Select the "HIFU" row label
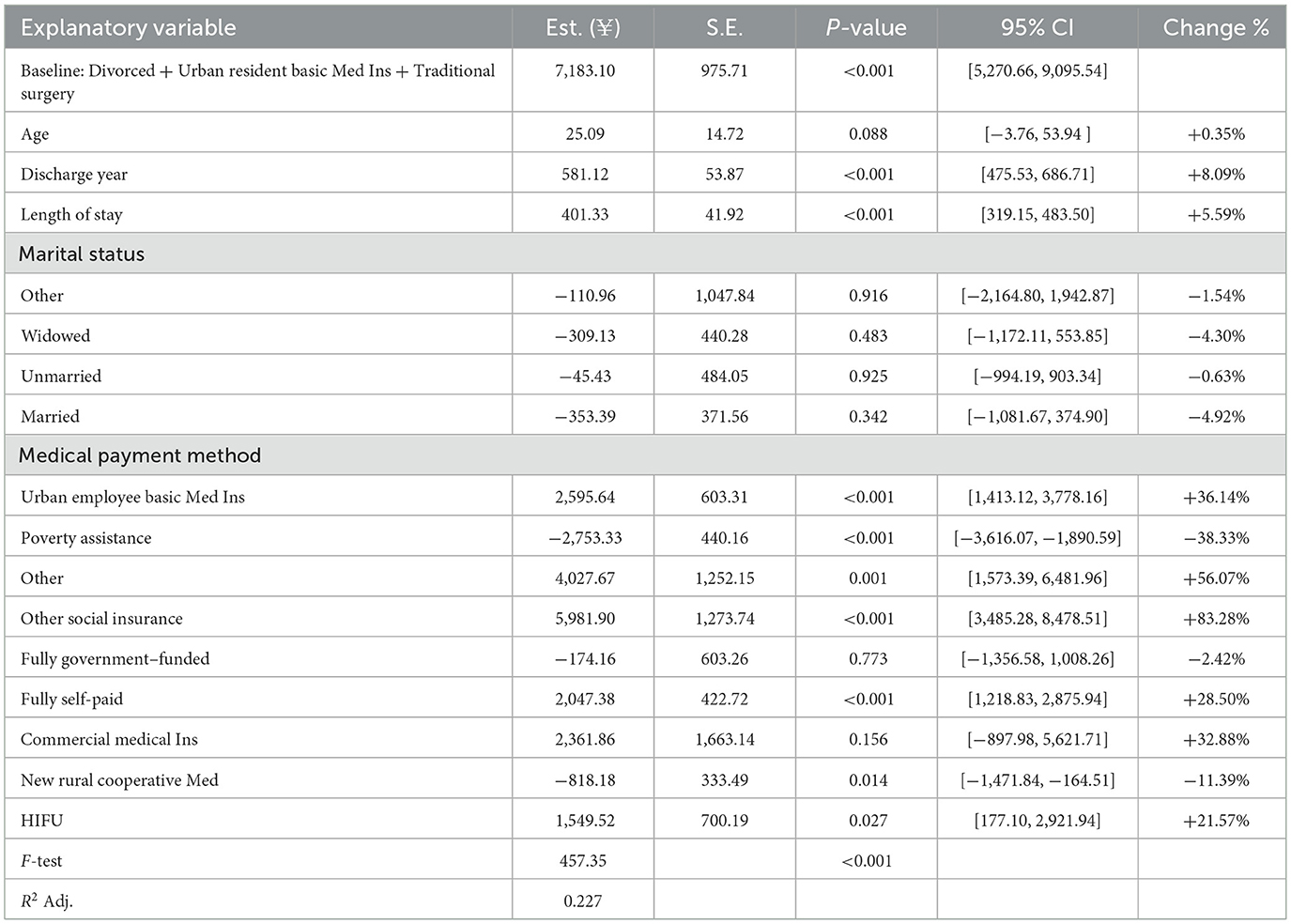 tap(42, 821)
